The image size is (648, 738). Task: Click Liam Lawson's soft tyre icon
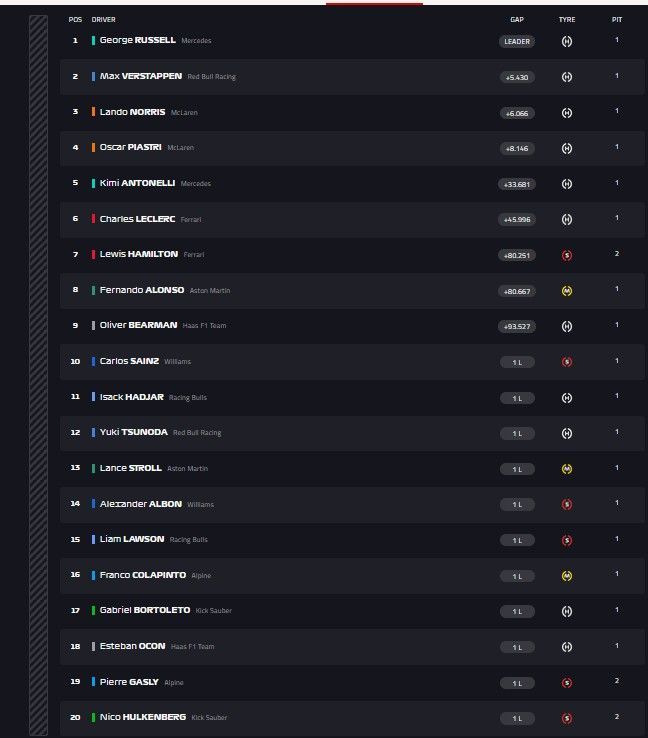pos(567,540)
